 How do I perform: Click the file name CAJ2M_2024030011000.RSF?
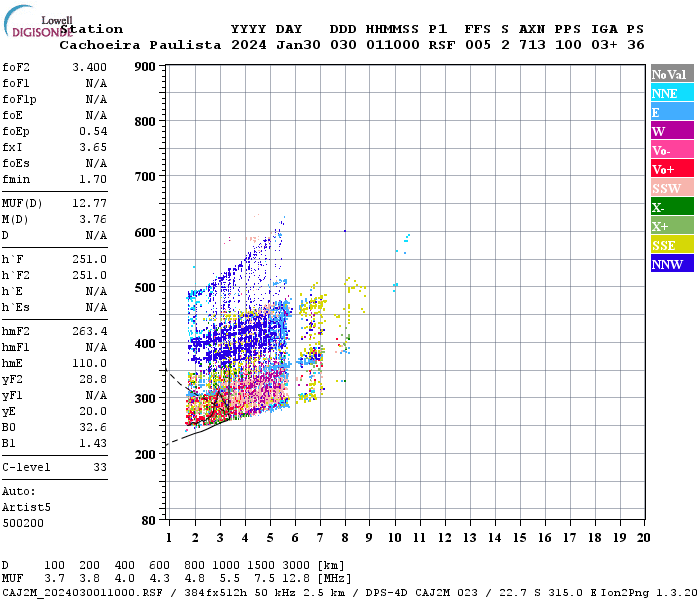click(83, 593)
